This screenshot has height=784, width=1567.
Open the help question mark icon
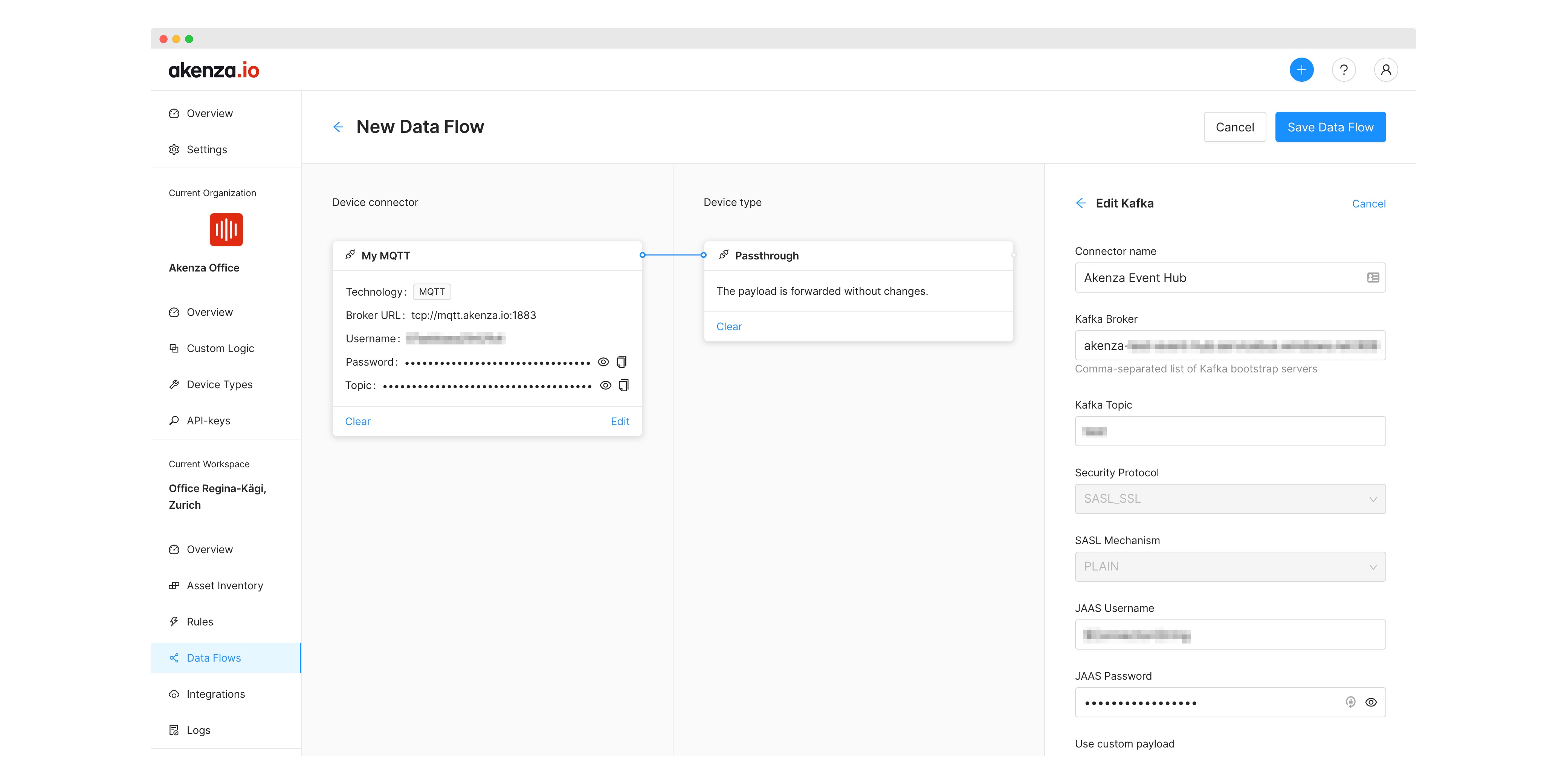1343,70
